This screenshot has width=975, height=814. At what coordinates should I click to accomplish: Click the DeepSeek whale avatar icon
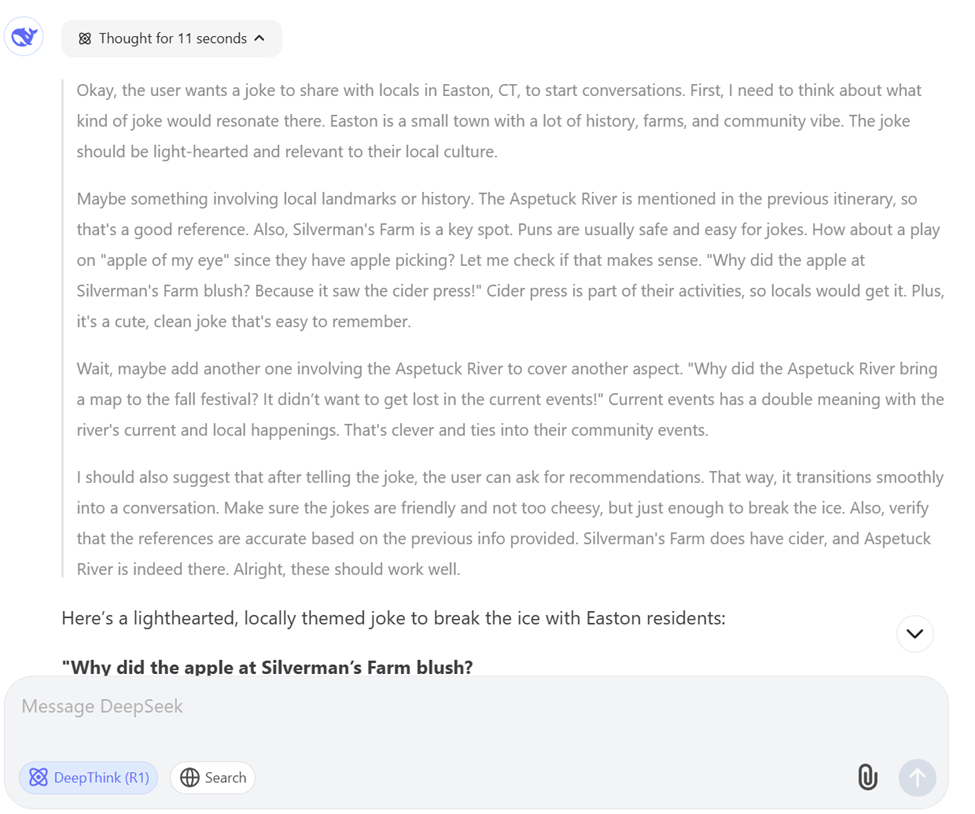24,38
